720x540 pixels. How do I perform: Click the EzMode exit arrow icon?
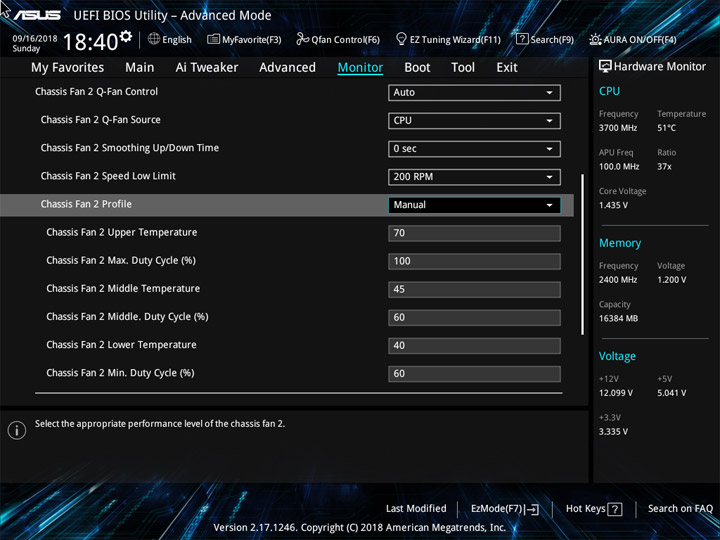[x=532, y=509]
